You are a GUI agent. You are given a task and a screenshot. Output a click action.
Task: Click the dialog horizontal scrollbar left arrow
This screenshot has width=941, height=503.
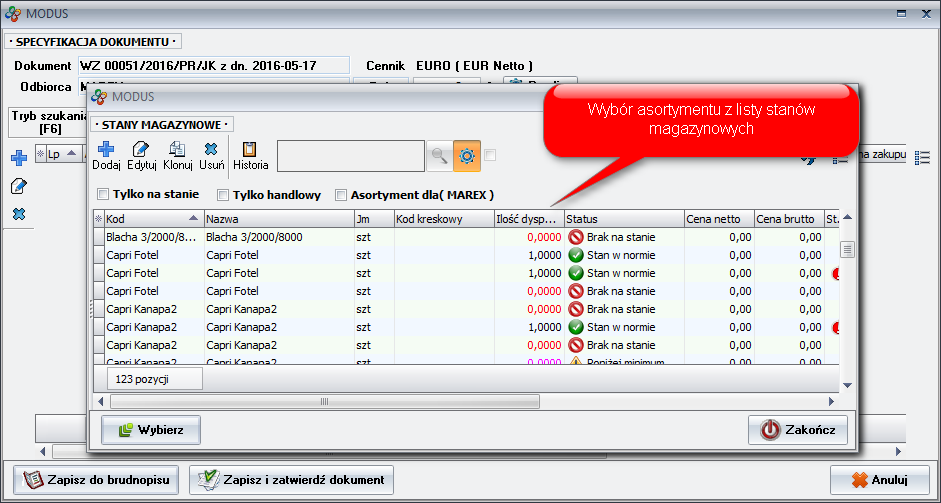pyautogui.click(x=101, y=402)
